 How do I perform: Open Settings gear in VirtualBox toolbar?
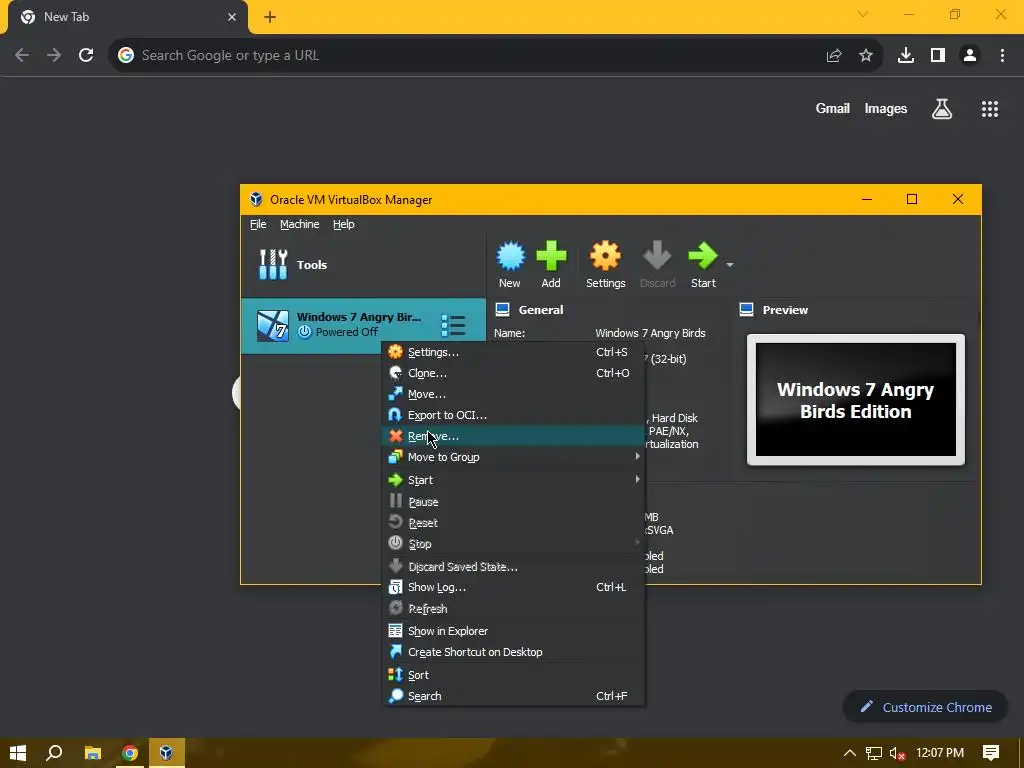pyautogui.click(x=605, y=264)
